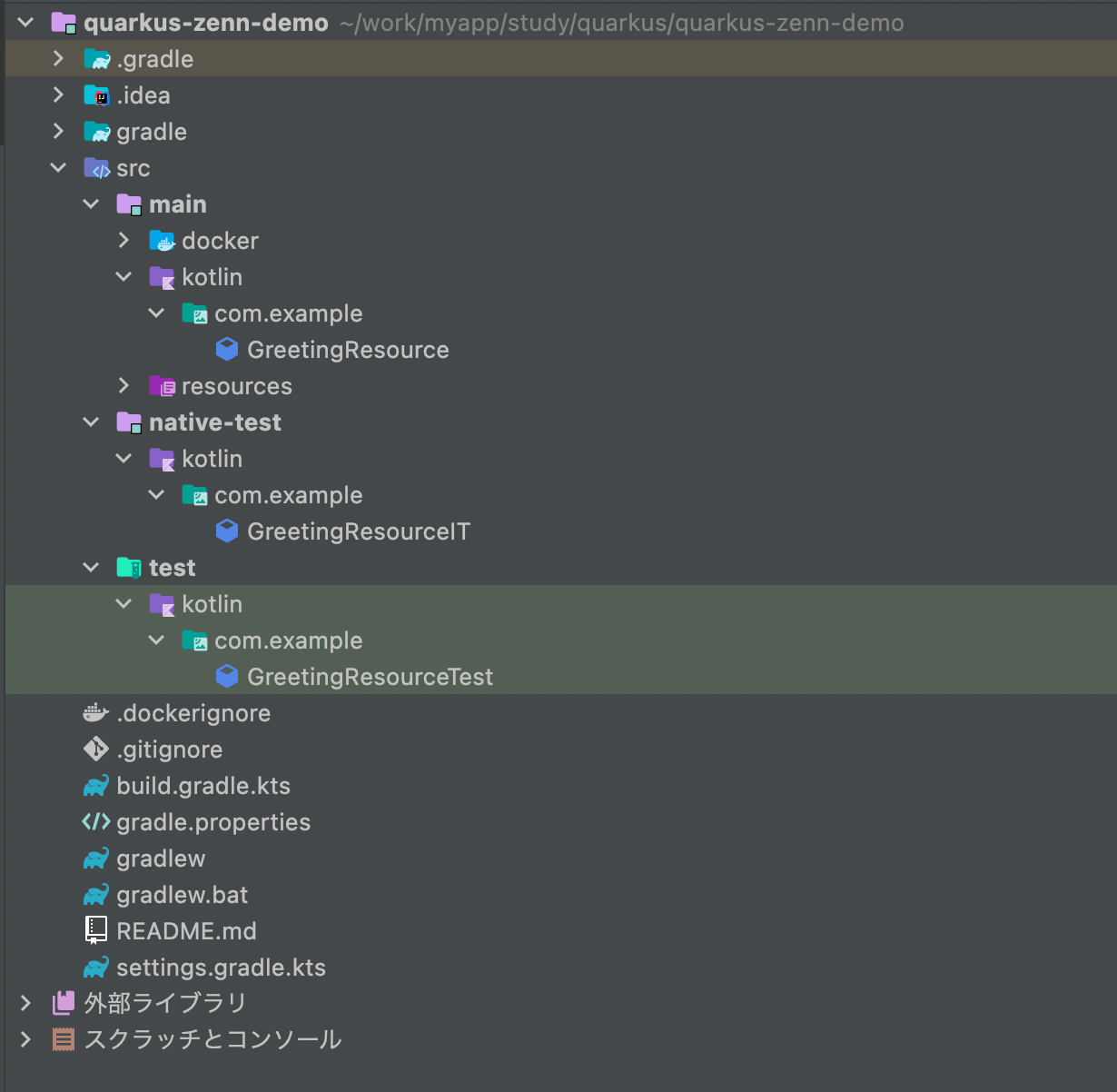1117x1092 pixels.
Task: Click the gradlew.bat Gradle icon
Action: [x=96, y=895]
